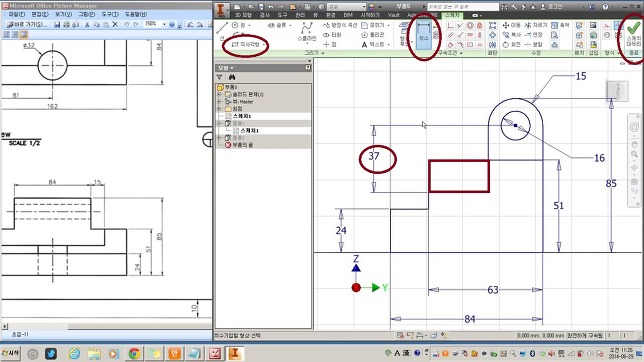Open the zoom 150% dropdown in Picture Manager
Image resolution: width=644 pixels, height=362 pixels.
coord(164,25)
